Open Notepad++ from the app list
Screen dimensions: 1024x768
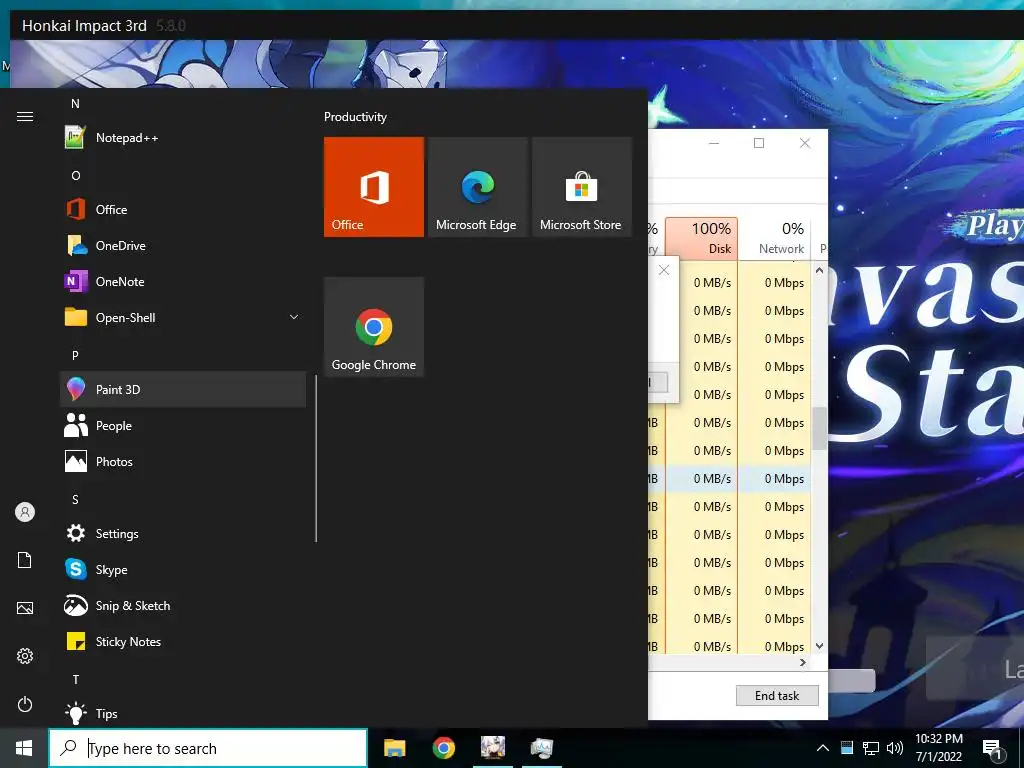click(x=183, y=138)
